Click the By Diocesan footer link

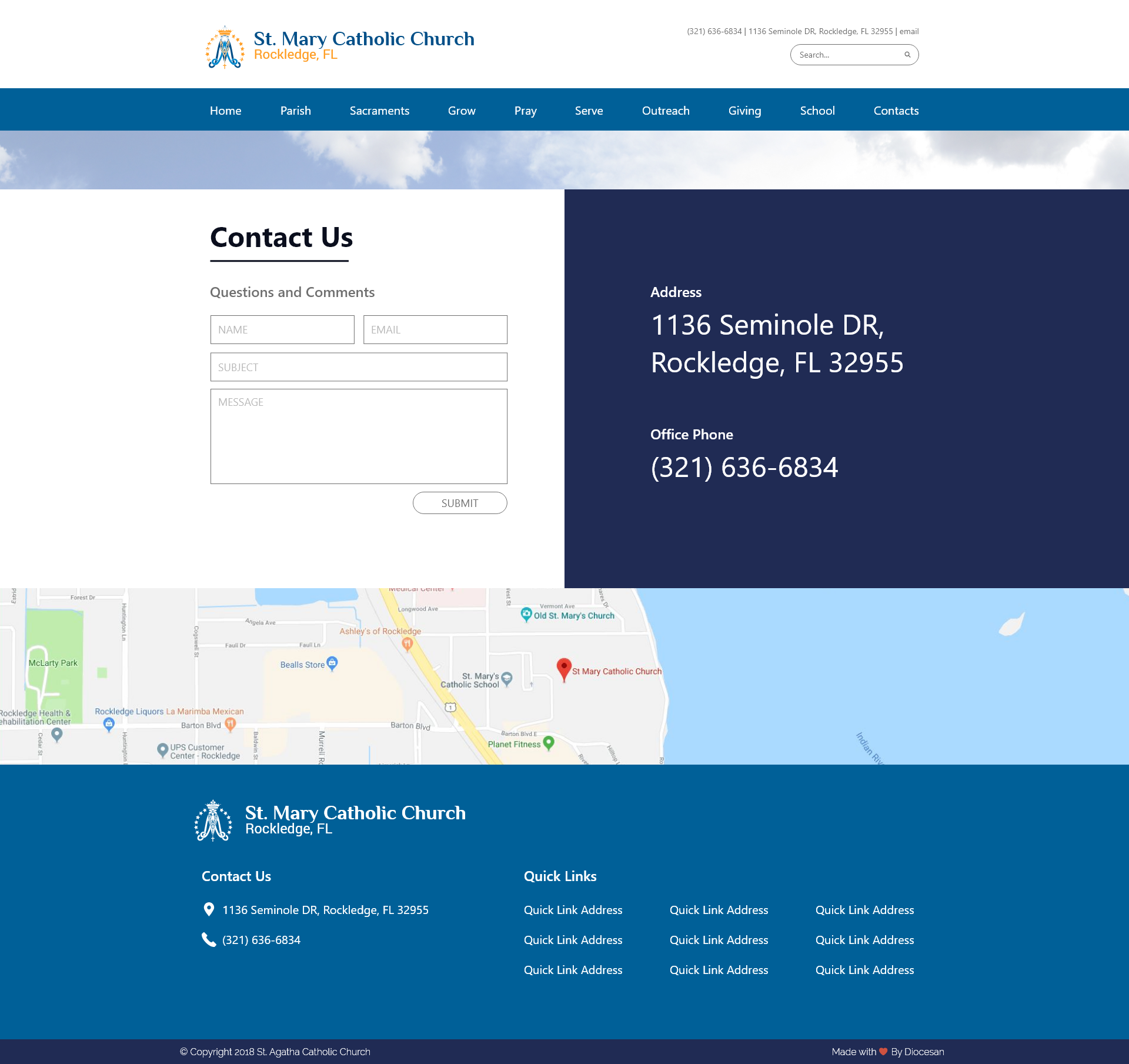(x=917, y=1052)
